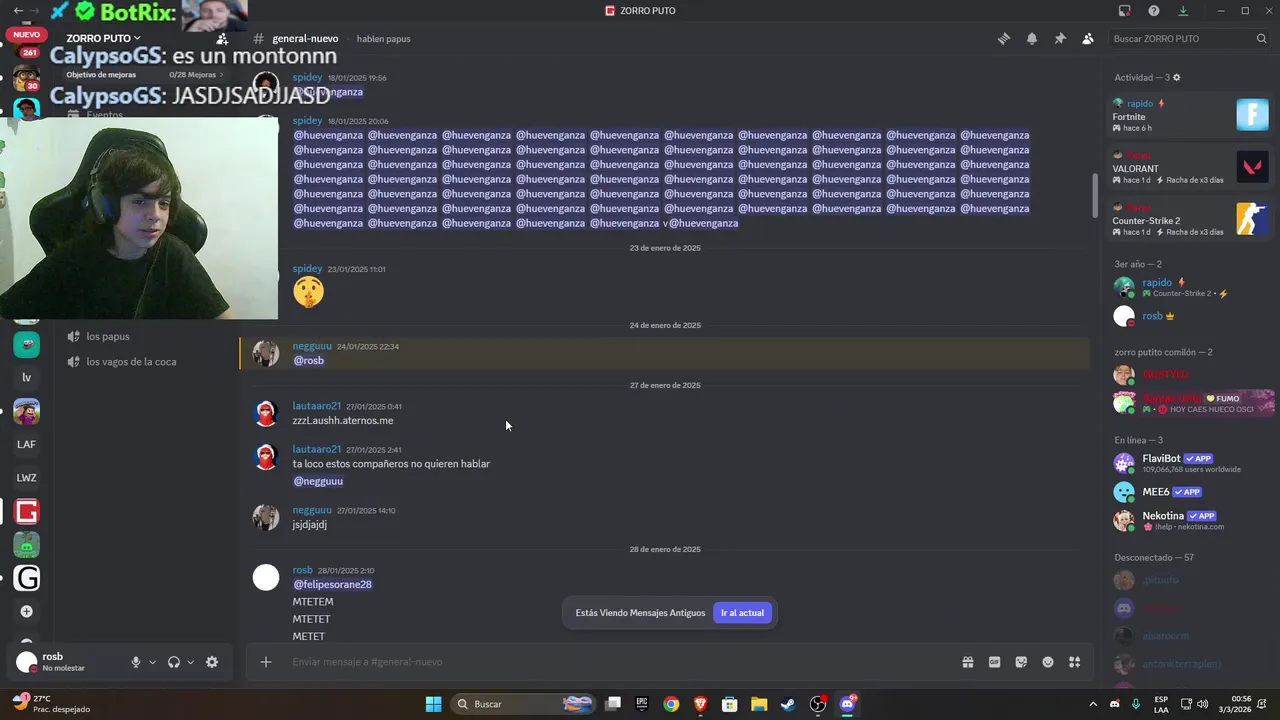Click the #general-nuevo channel title
Screen dimensions: 1280x720
click(x=304, y=39)
